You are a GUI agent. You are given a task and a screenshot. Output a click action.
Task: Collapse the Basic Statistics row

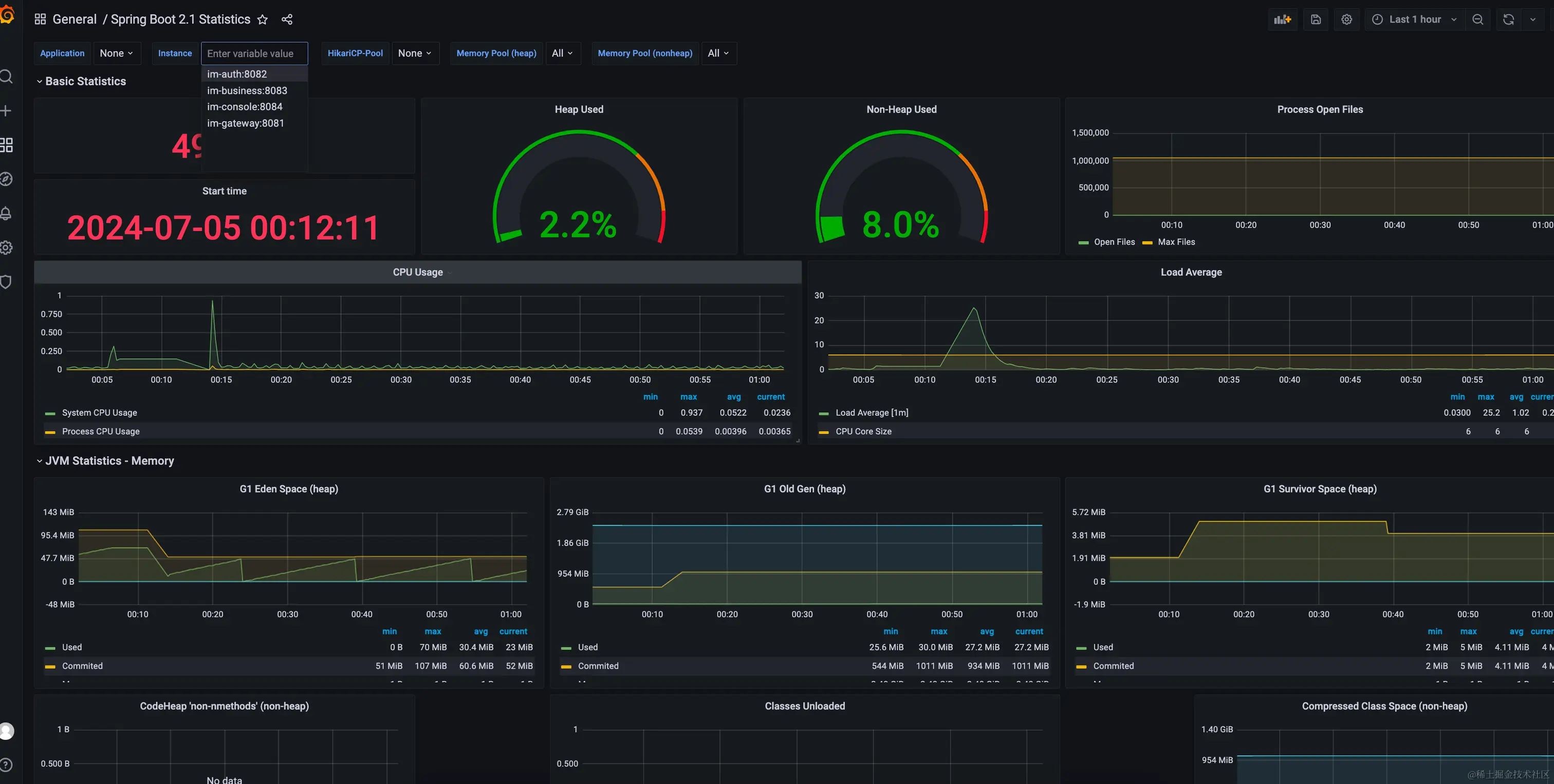tap(85, 81)
